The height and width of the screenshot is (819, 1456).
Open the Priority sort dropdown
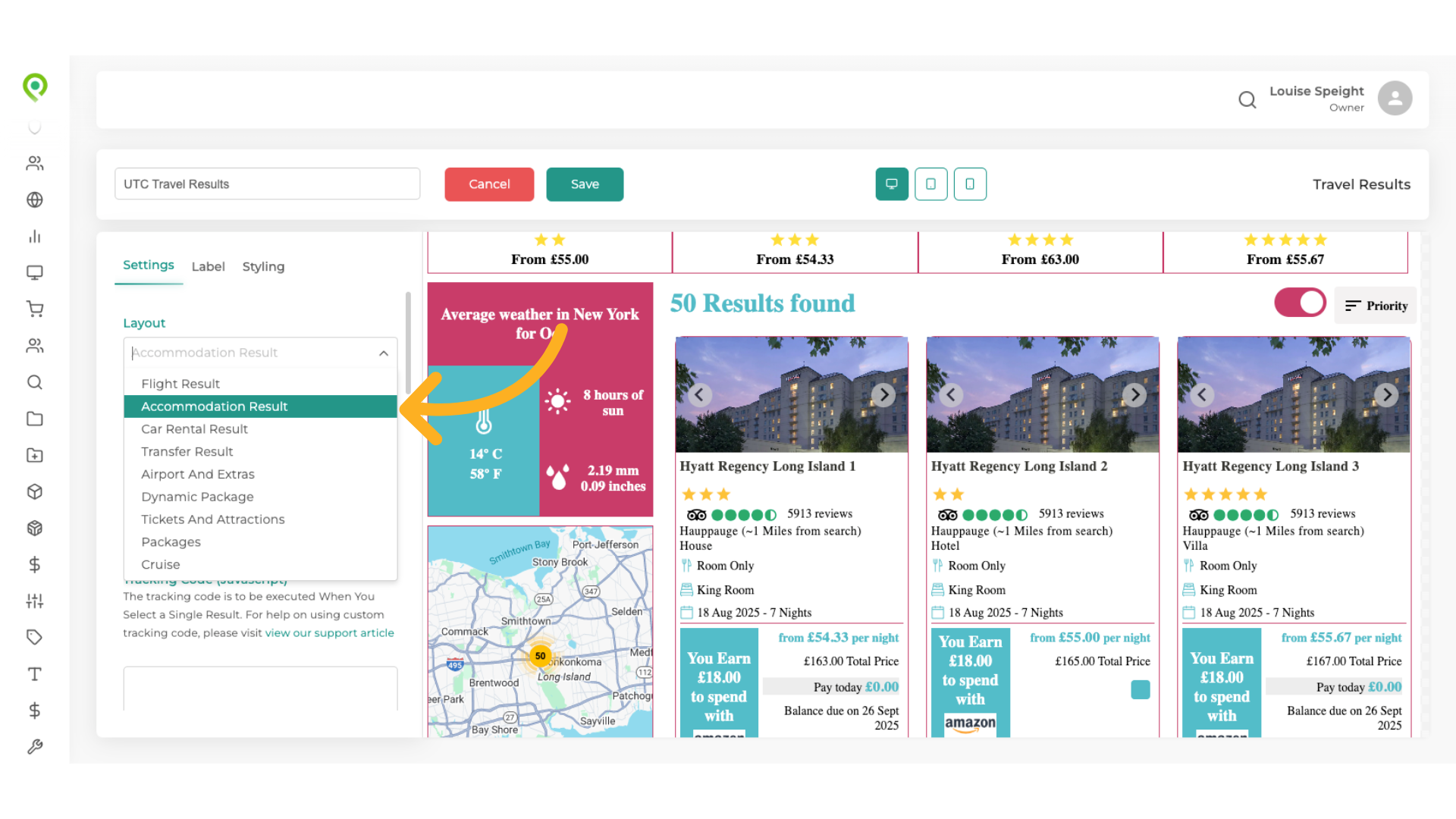1376,306
